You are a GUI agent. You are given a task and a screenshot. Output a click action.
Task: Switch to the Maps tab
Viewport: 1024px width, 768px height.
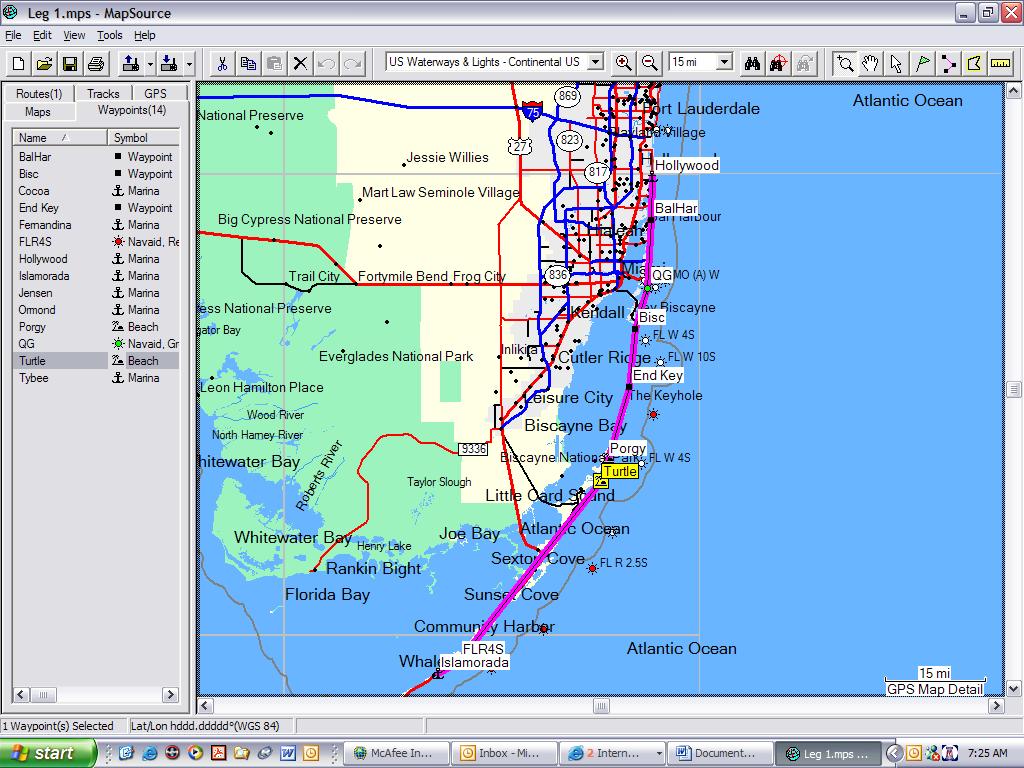(x=38, y=112)
